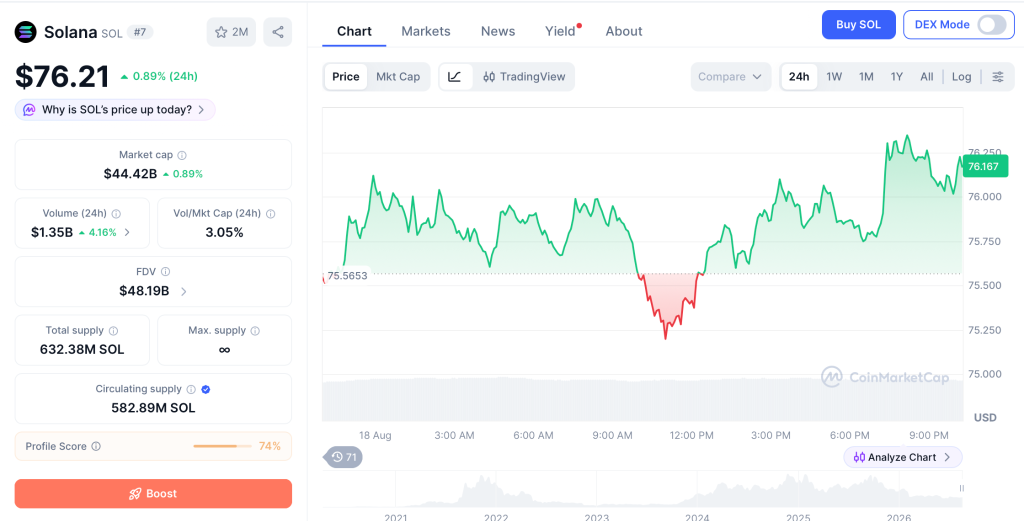Click the Solana logo icon
This screenshot has width=1024, height=521.
(26, 32)
